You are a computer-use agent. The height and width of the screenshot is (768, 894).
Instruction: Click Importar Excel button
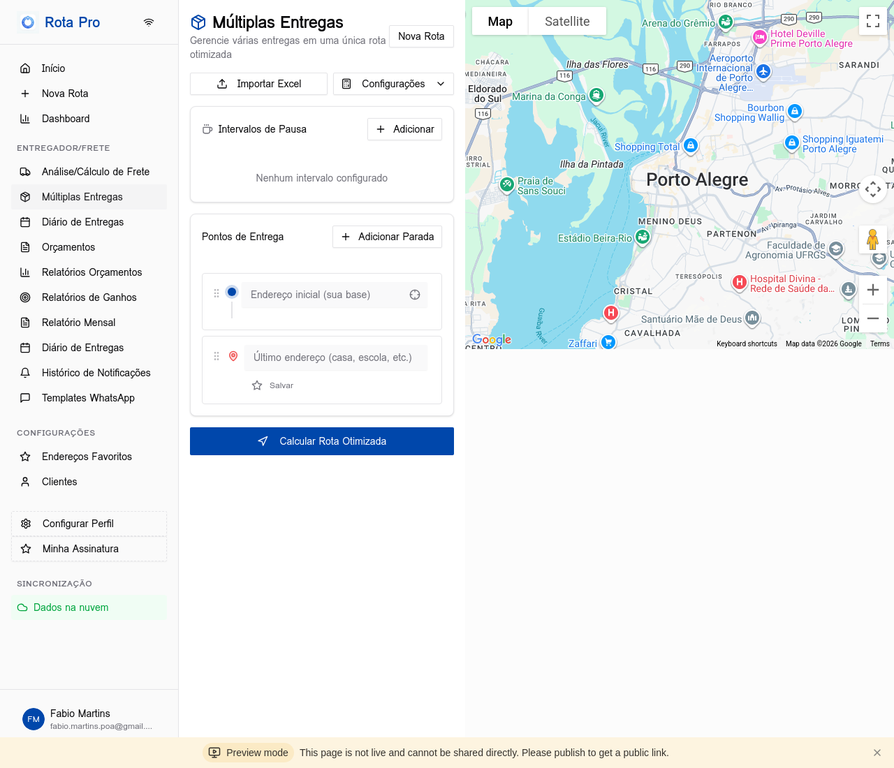[259, 84]
